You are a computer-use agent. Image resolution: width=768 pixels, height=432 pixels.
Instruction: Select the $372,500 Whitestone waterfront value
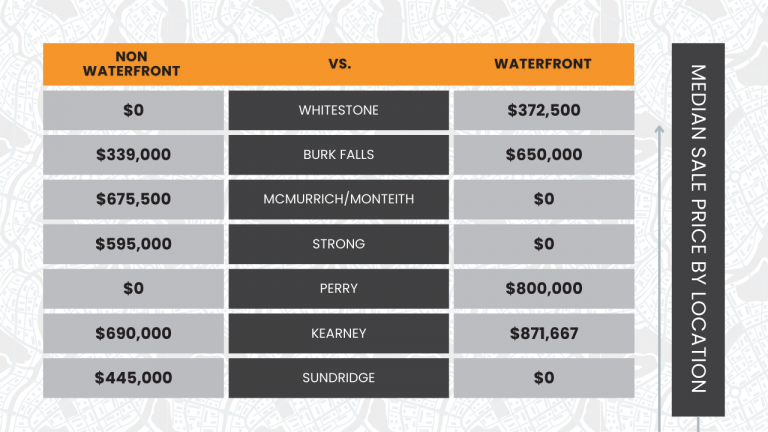click(544, 110)
